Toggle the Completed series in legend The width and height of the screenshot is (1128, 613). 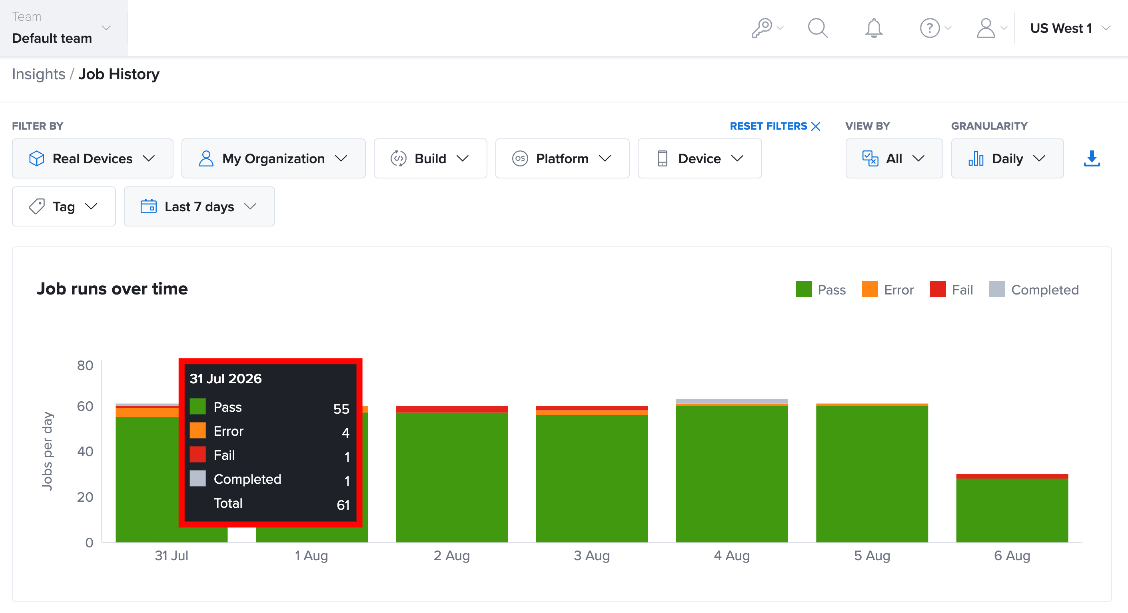pos(1034,289)
